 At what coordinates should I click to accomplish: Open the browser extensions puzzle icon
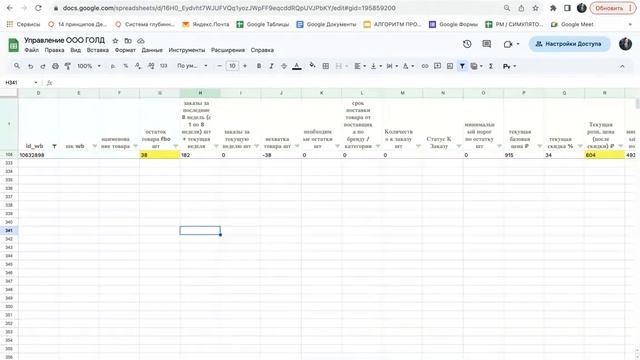[x=553, y=8]
